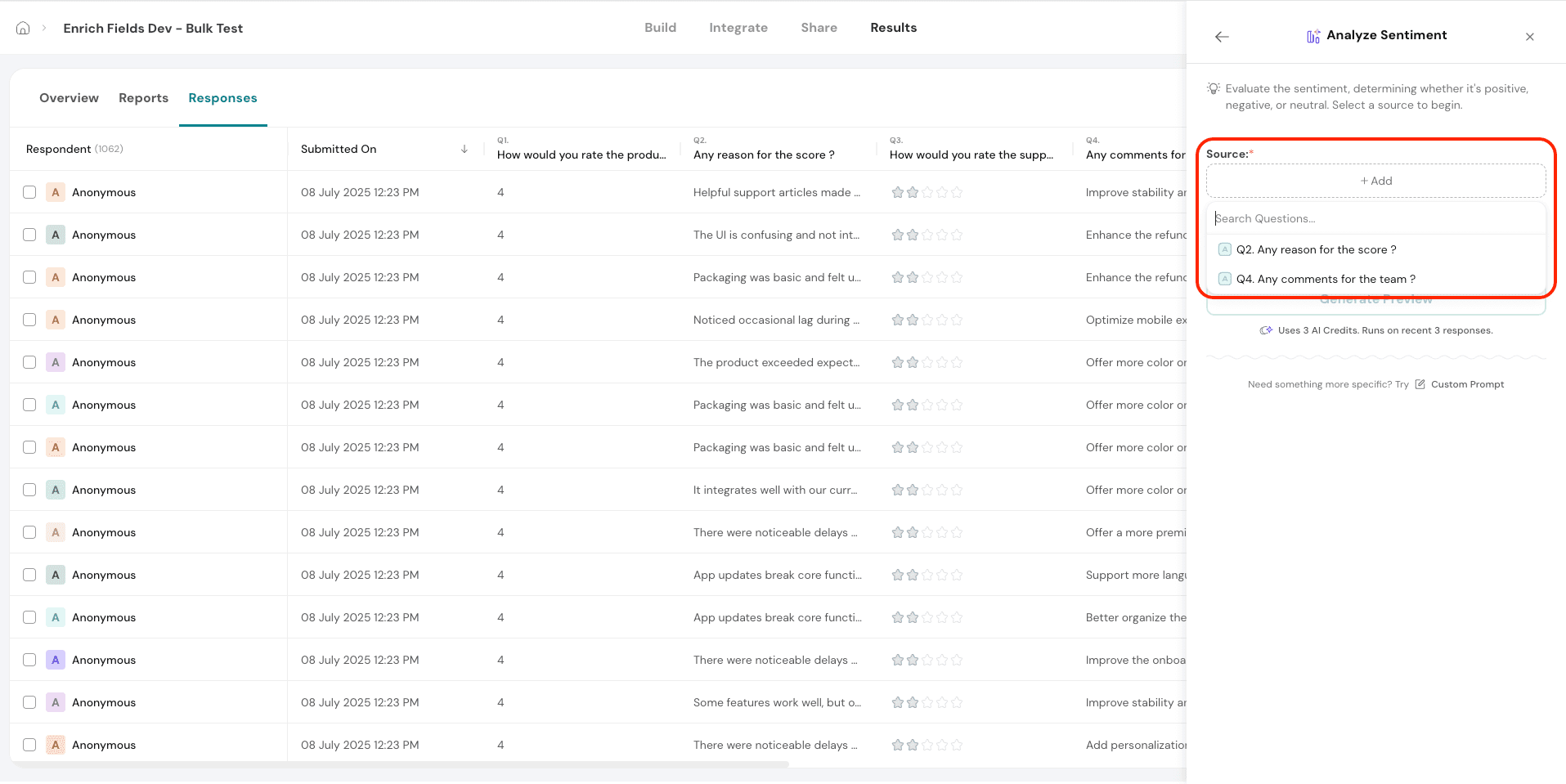1566x784 pixels.
Task: Open the Reports tab
Action: pos(143,98)
